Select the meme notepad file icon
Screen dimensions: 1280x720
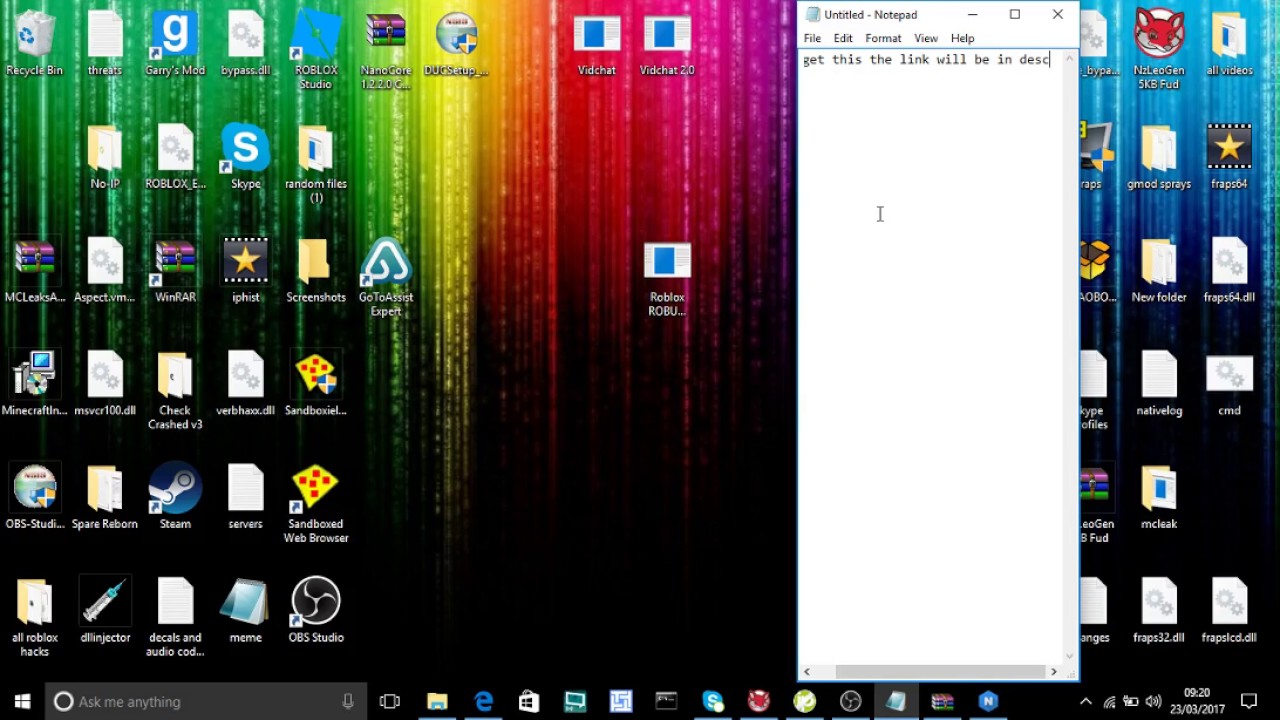tap(245, 611)
